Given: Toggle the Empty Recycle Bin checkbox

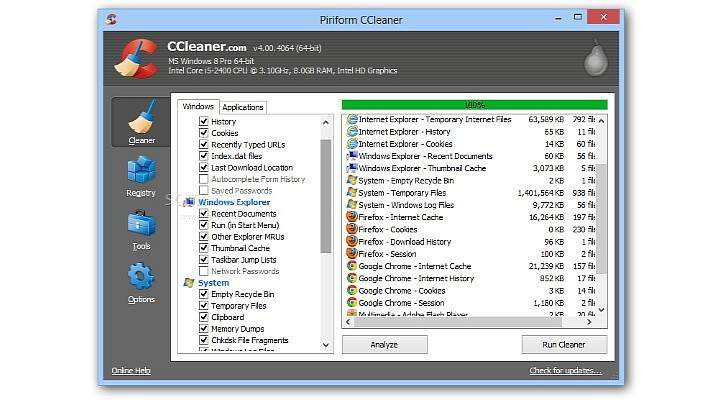Looking at the screenshot, I should click(x=204, y=294).
